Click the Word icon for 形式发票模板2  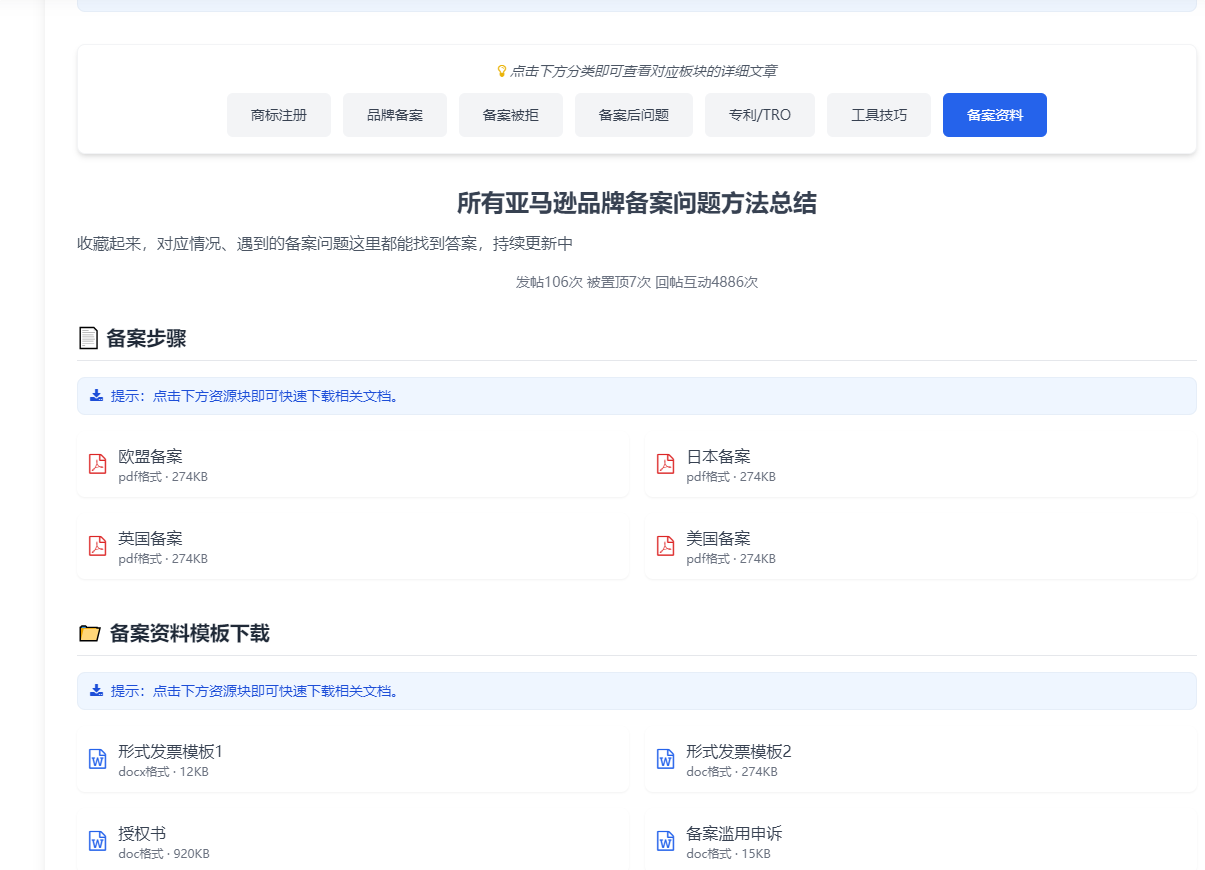coord(665,759)
